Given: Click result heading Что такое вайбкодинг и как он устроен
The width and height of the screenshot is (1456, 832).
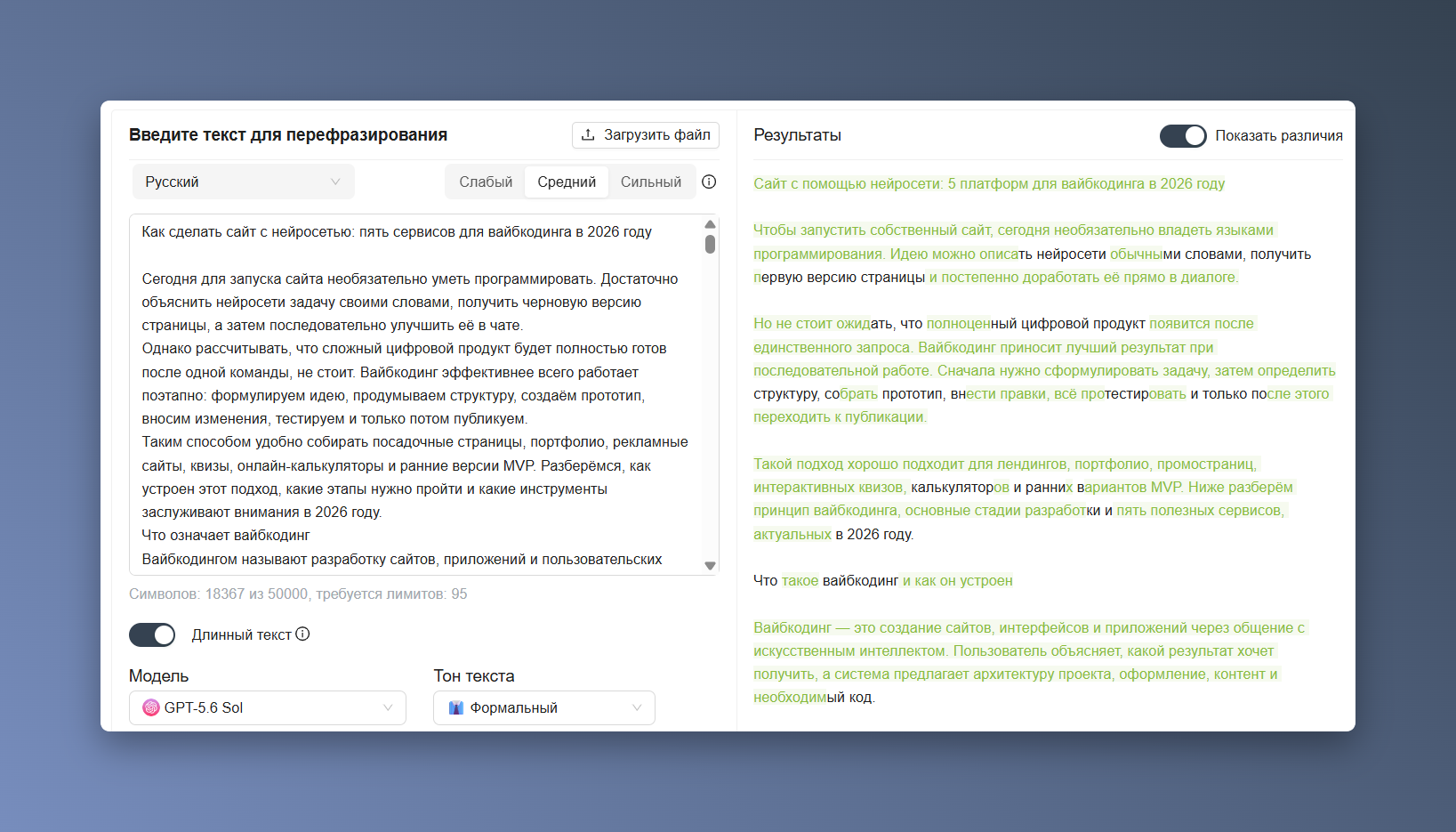Looking at the screenshot, I should click(883, 580).
